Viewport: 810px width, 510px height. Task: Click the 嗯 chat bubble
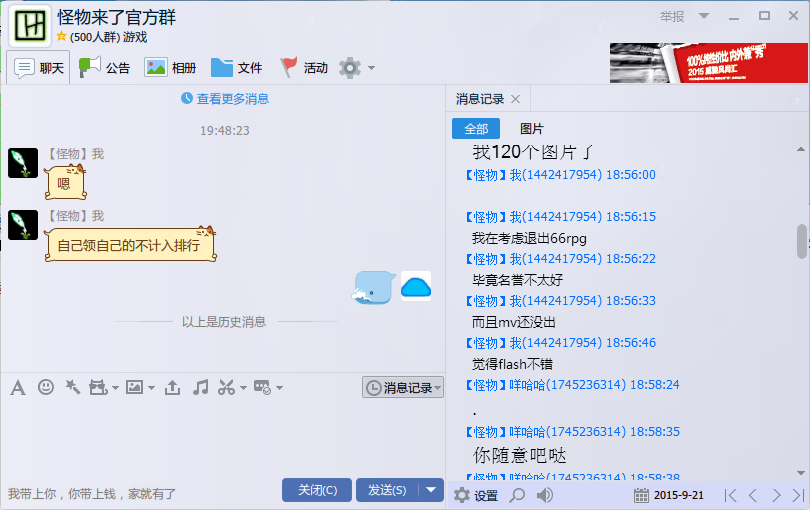(x=65, y=182)
